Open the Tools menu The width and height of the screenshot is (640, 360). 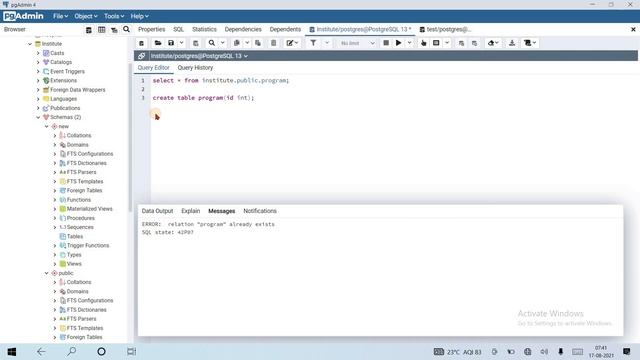tap(114, 16)
